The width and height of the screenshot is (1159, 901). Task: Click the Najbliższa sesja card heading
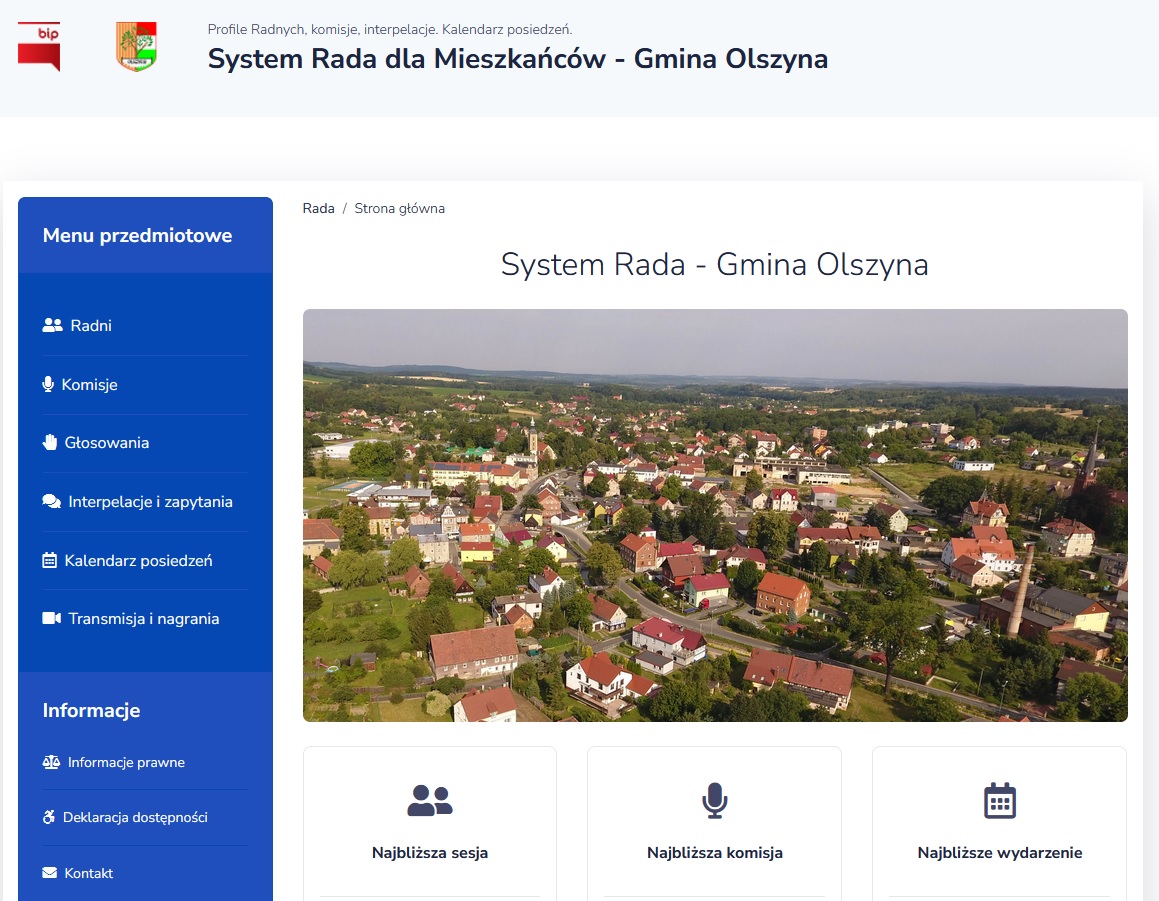click(x=430, y=853)
